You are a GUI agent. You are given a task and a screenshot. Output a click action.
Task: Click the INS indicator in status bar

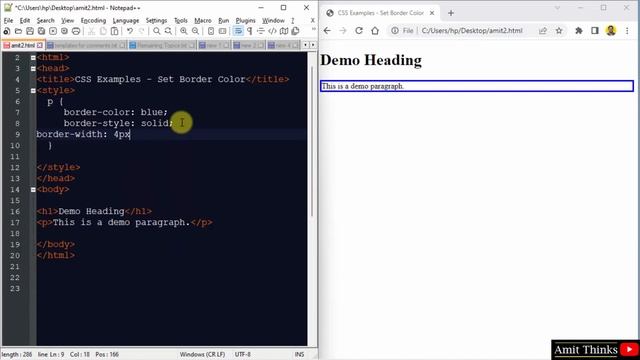[300, 354]
